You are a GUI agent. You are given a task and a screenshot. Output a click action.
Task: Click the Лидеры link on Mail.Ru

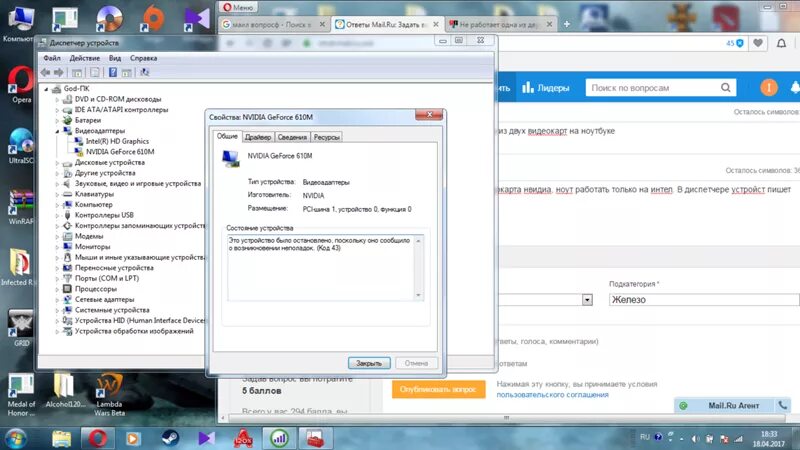545,88
